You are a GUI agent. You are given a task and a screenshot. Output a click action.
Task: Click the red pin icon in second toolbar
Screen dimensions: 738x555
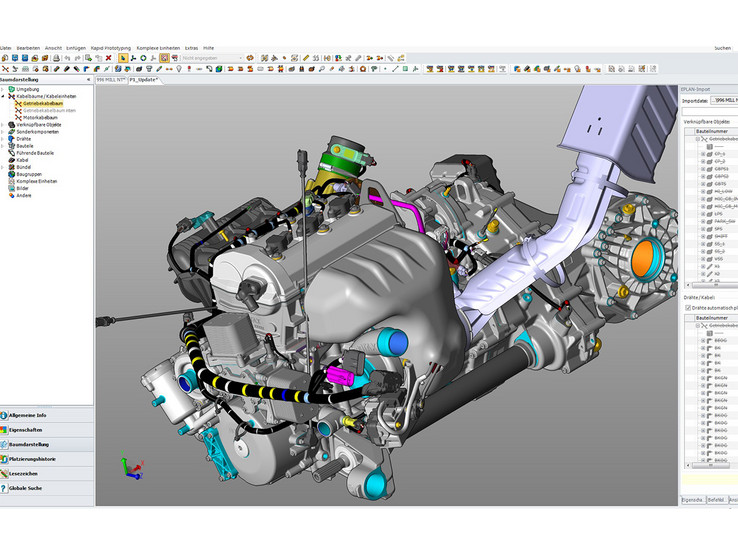coord(189,69)
